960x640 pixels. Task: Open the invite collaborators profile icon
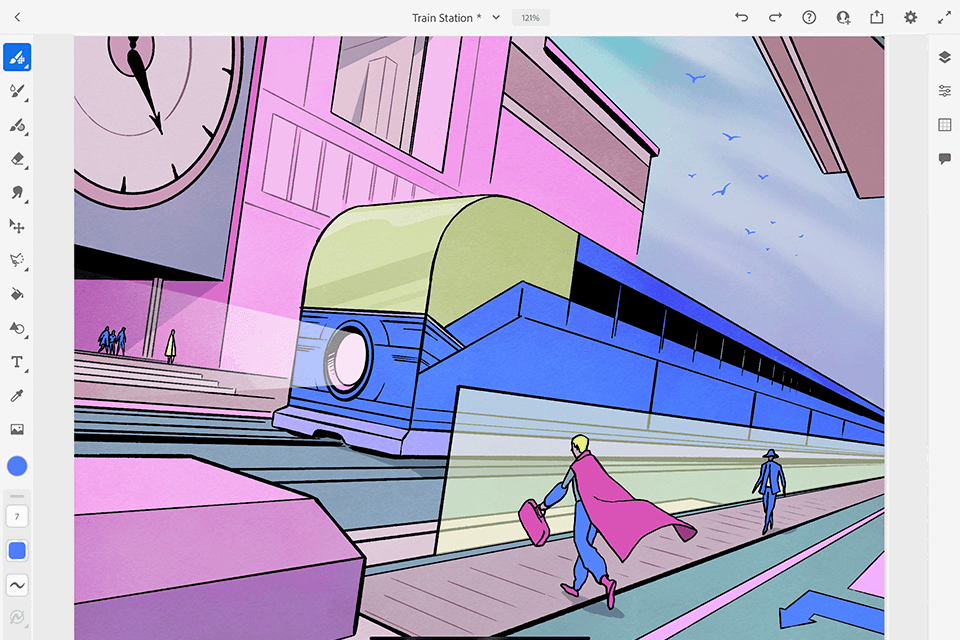coord(843,17)
